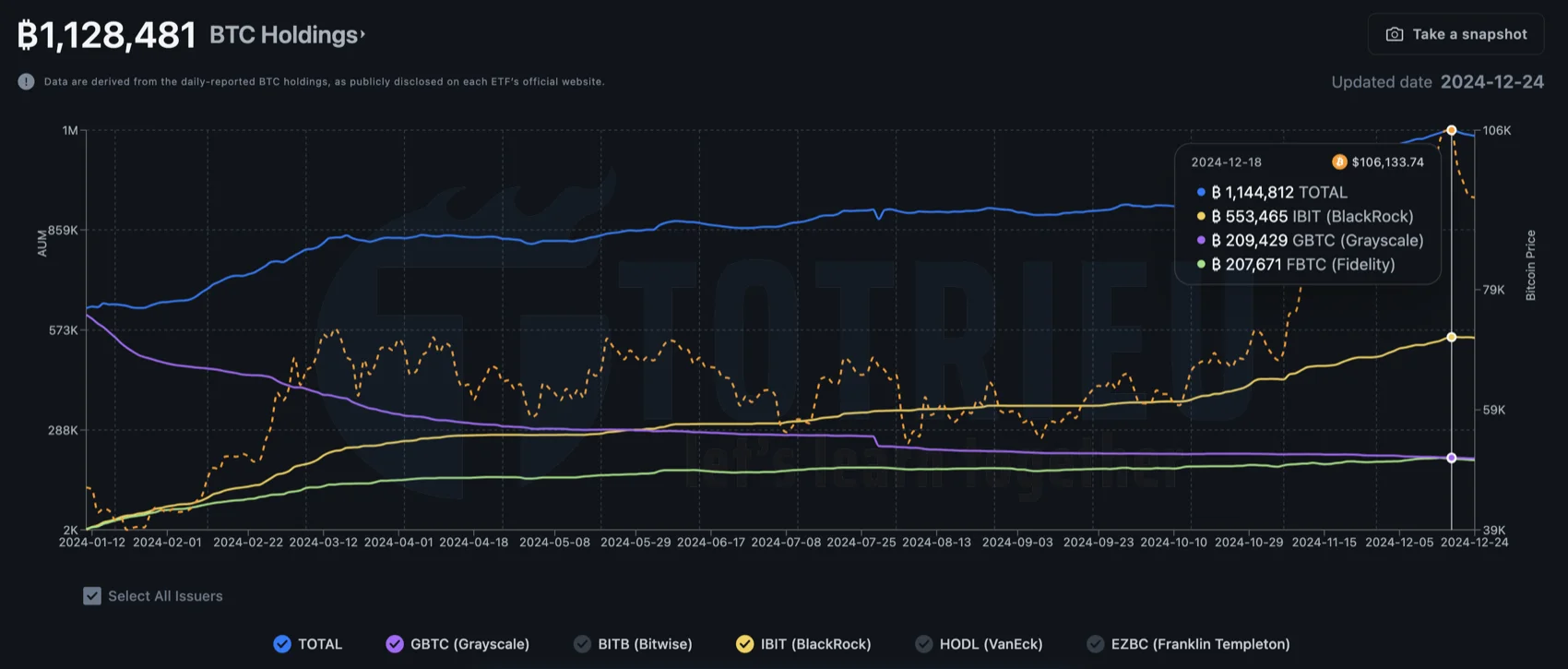Image resolution: width=1568 pixels, height=669 pixels.
Task: Click the ₿1,128,481 total holdings value
Action: coord(107,35)
